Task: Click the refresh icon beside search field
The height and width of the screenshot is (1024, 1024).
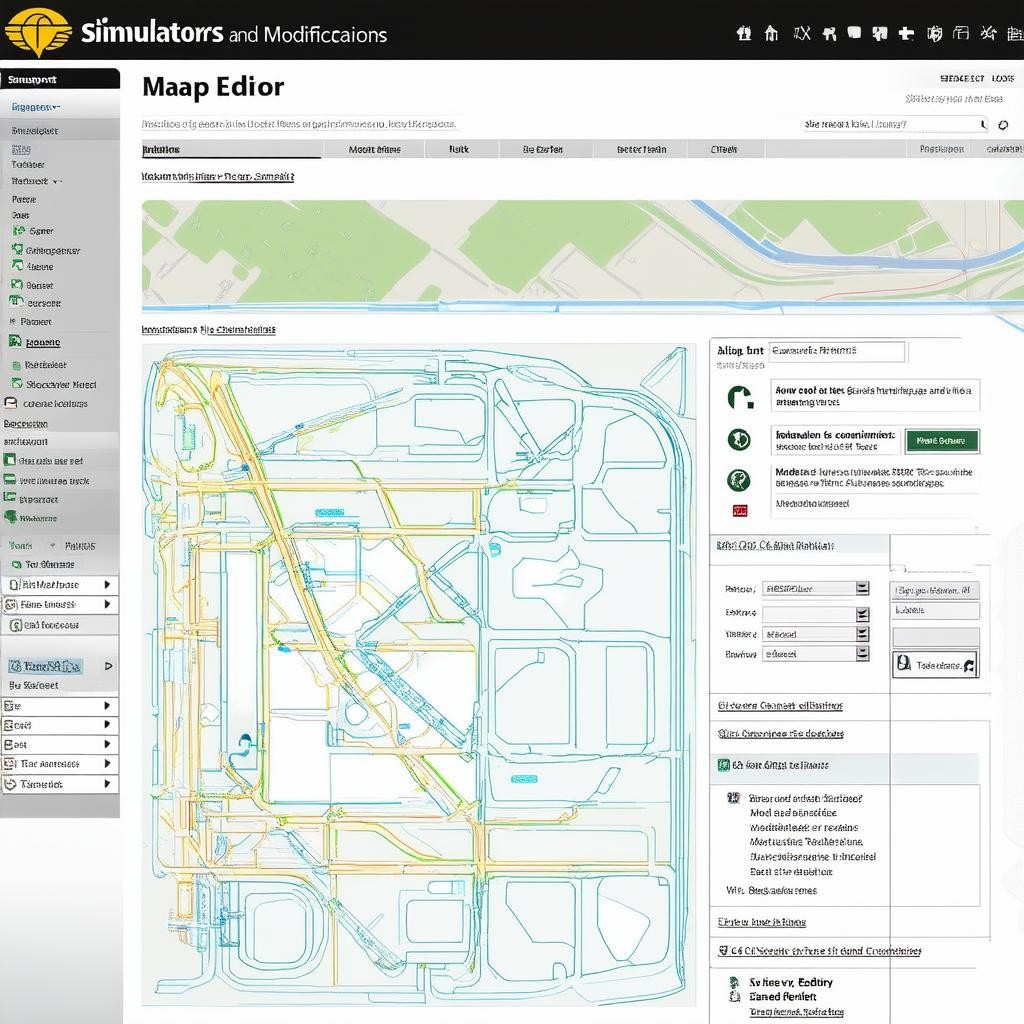Action: (x=1003, y=125)
